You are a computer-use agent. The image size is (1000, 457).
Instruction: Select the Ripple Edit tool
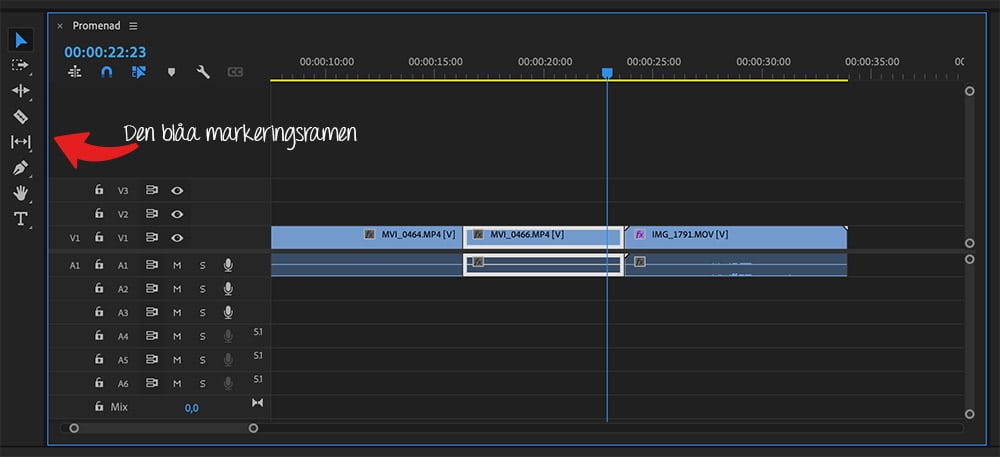[21, 91]
